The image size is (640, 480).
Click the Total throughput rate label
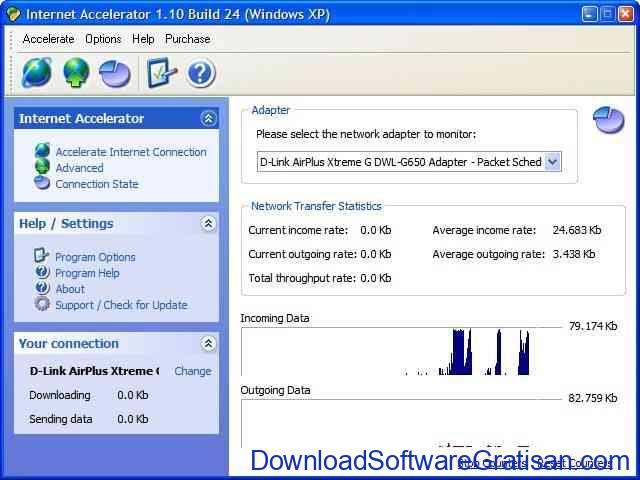pyautogui.click(x=302, y=278)
